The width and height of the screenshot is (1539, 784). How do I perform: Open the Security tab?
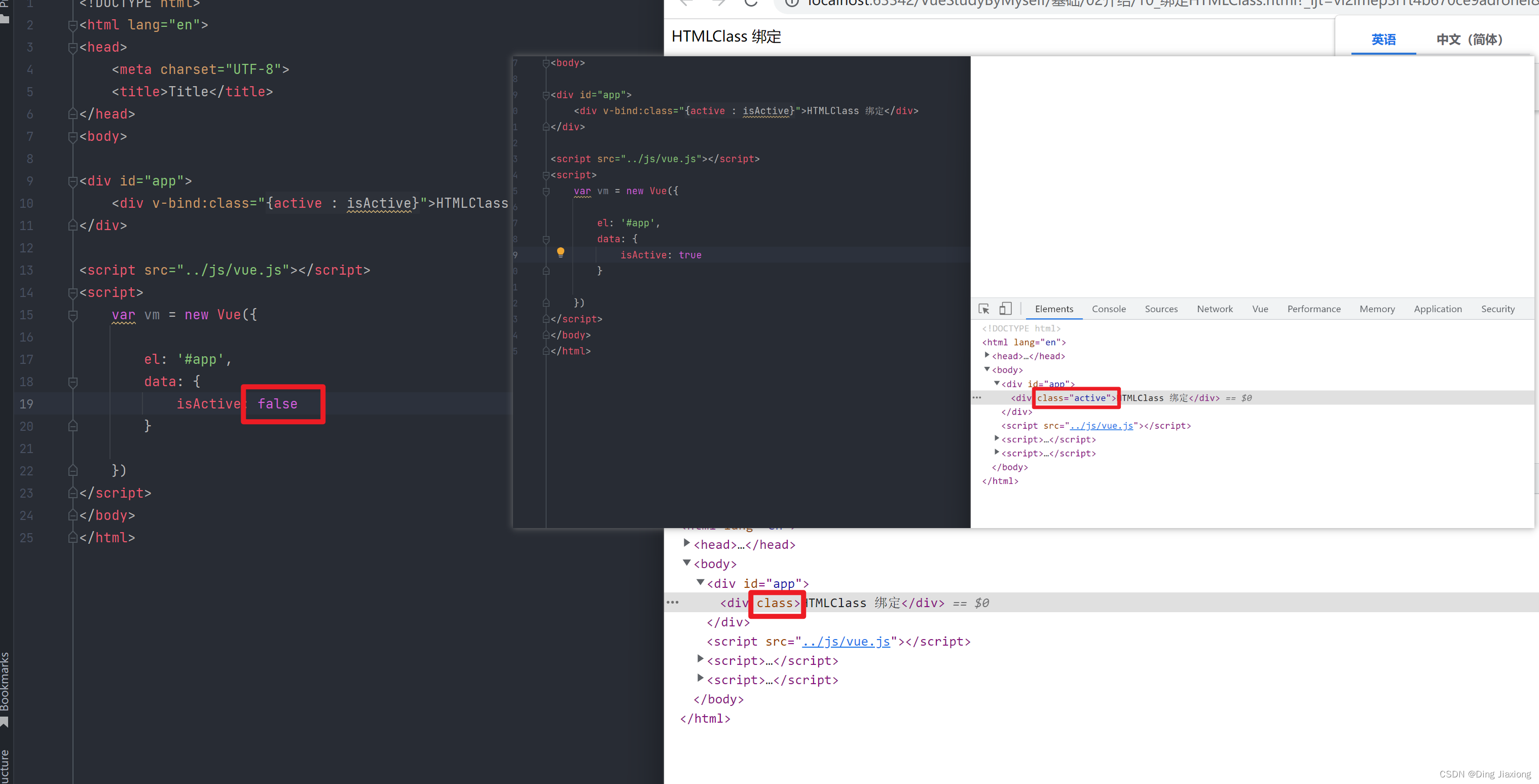(x=1498, y=309)
